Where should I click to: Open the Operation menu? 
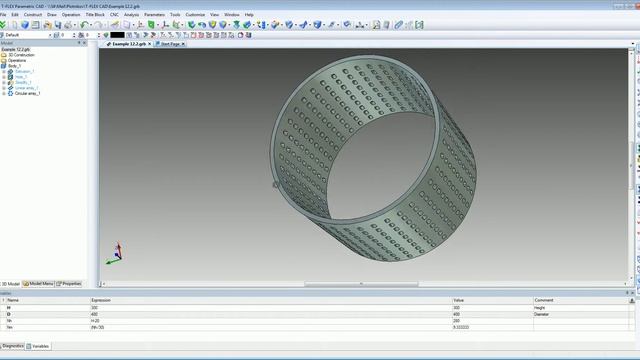click(71, 15)
